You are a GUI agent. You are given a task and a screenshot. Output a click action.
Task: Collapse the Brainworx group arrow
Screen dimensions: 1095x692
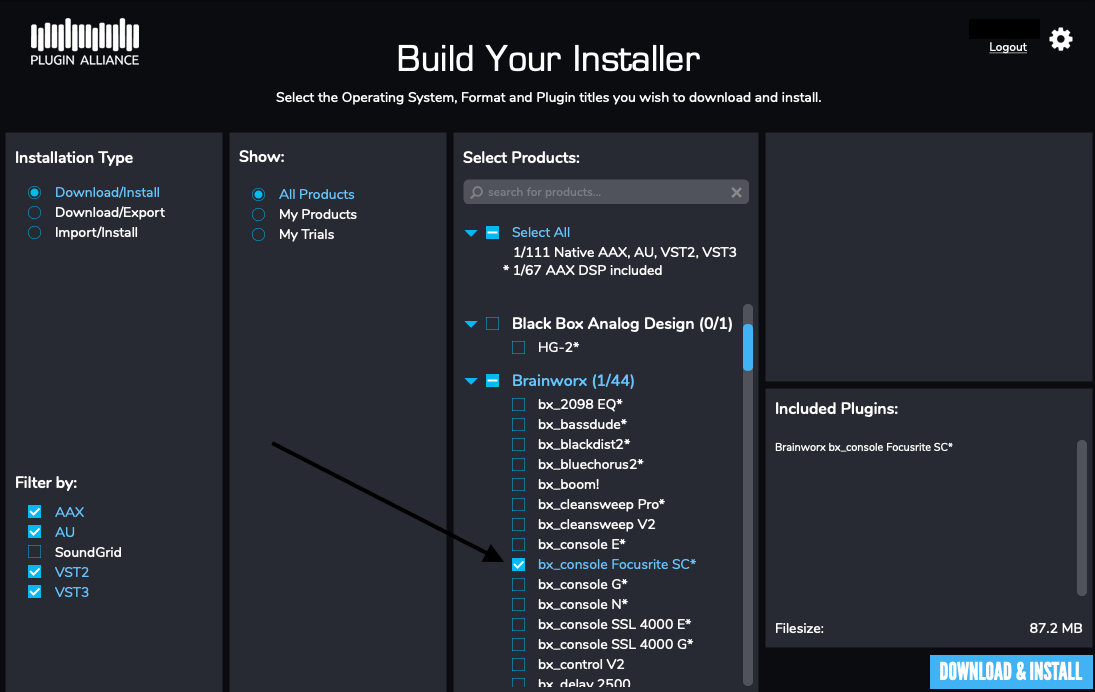tap(471, 381)
